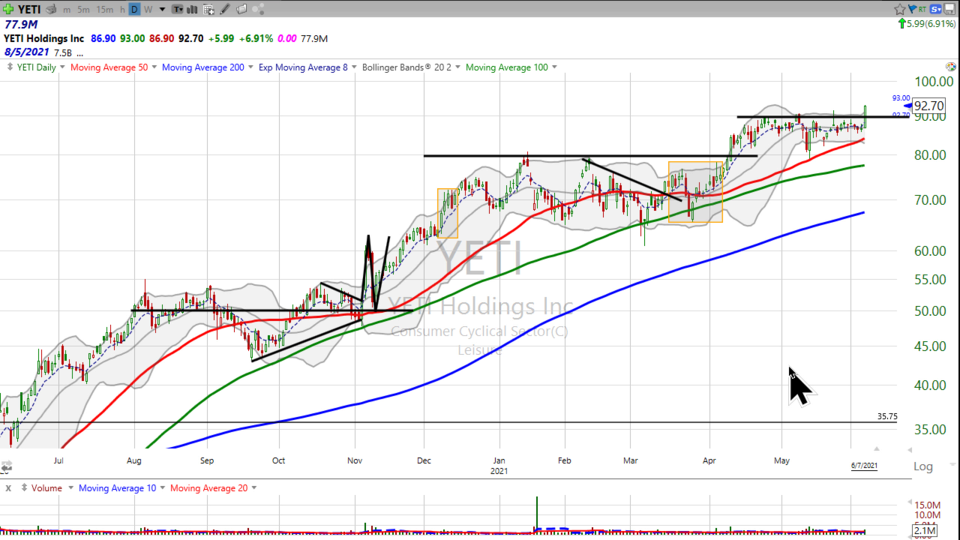The height and width of the screenshot is (540, 960).
Task: Click the +6.91% percent change value
Action: point(256,39)
